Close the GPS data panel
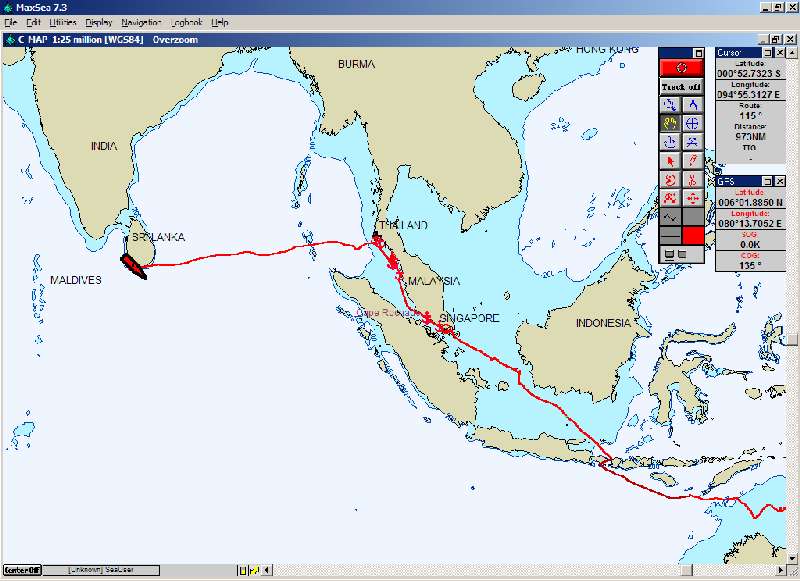The height and width of the screenshot is (581, 800). (781, 182)
